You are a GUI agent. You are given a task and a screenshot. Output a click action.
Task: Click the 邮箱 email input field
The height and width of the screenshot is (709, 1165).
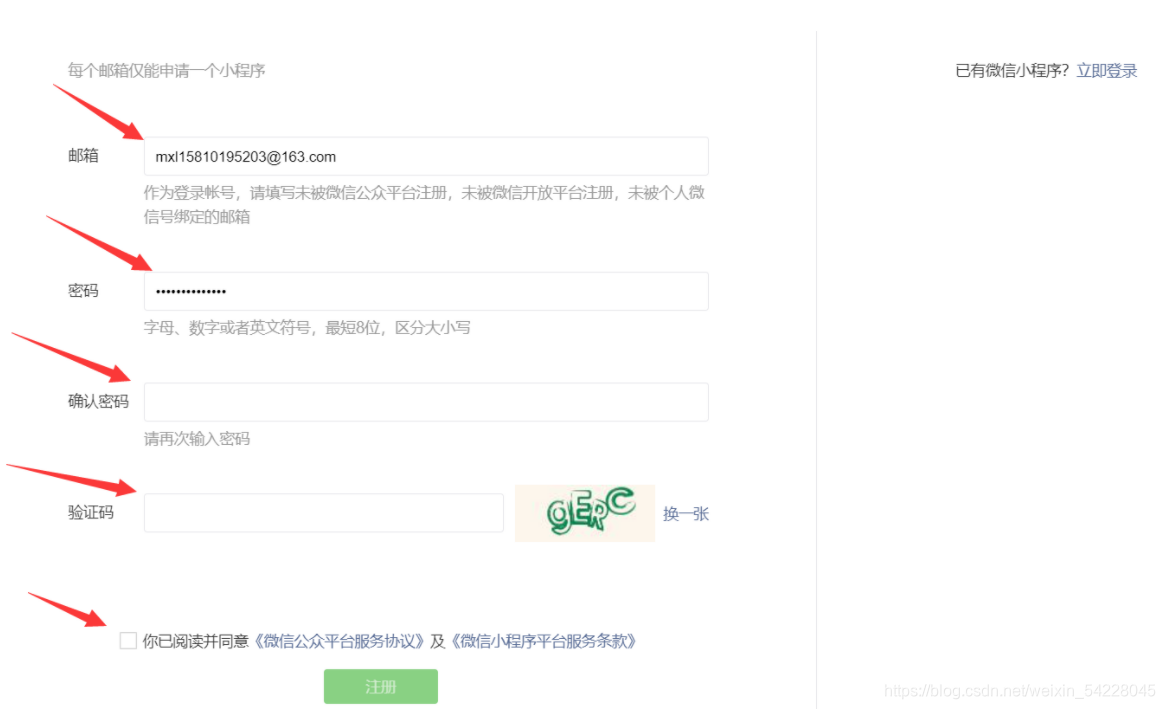(x=425, y=156)
